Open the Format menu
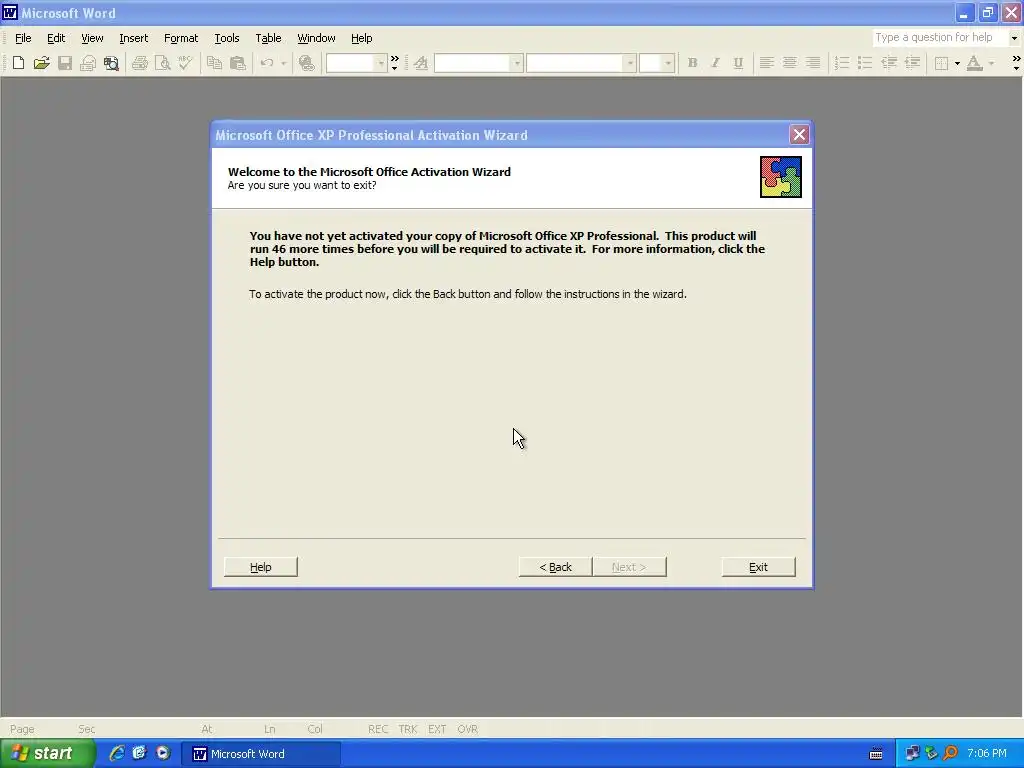Image resolution: width=1024 pixels, height=768 pixels. coord(181,38)
